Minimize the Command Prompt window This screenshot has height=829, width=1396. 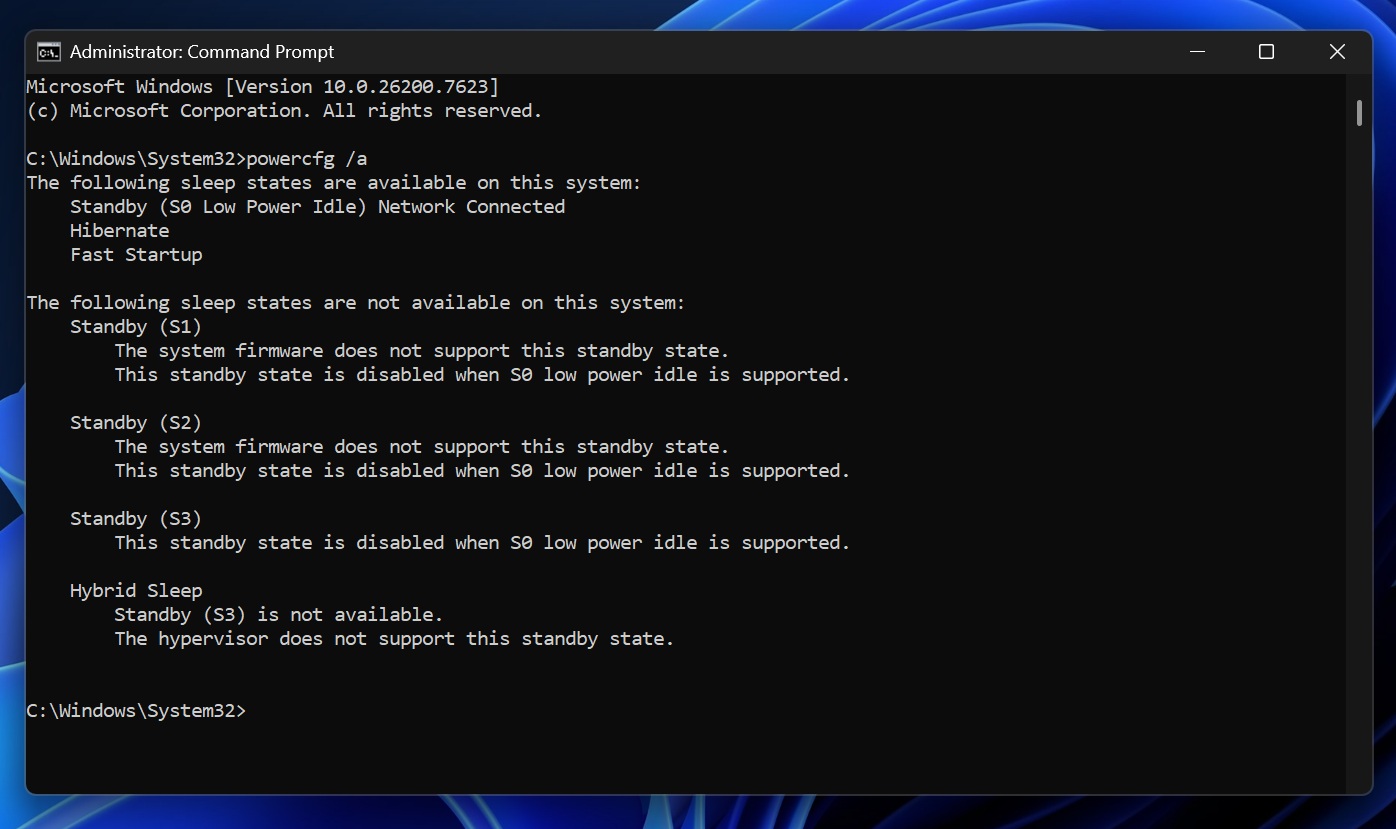[1196, 52]
